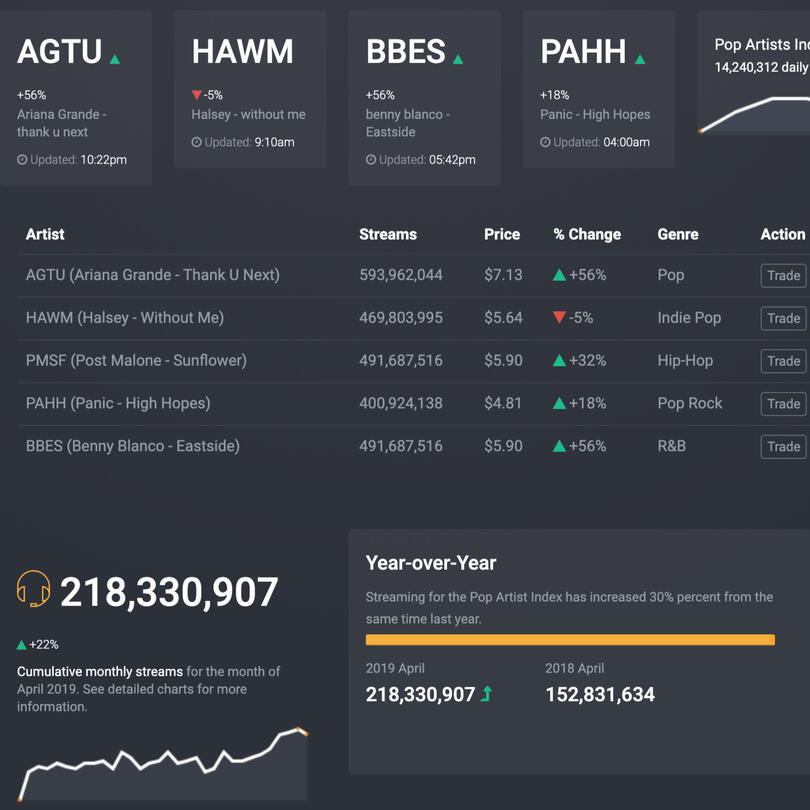
Task: Click the Artist column header
Action: tap(45, 234)
